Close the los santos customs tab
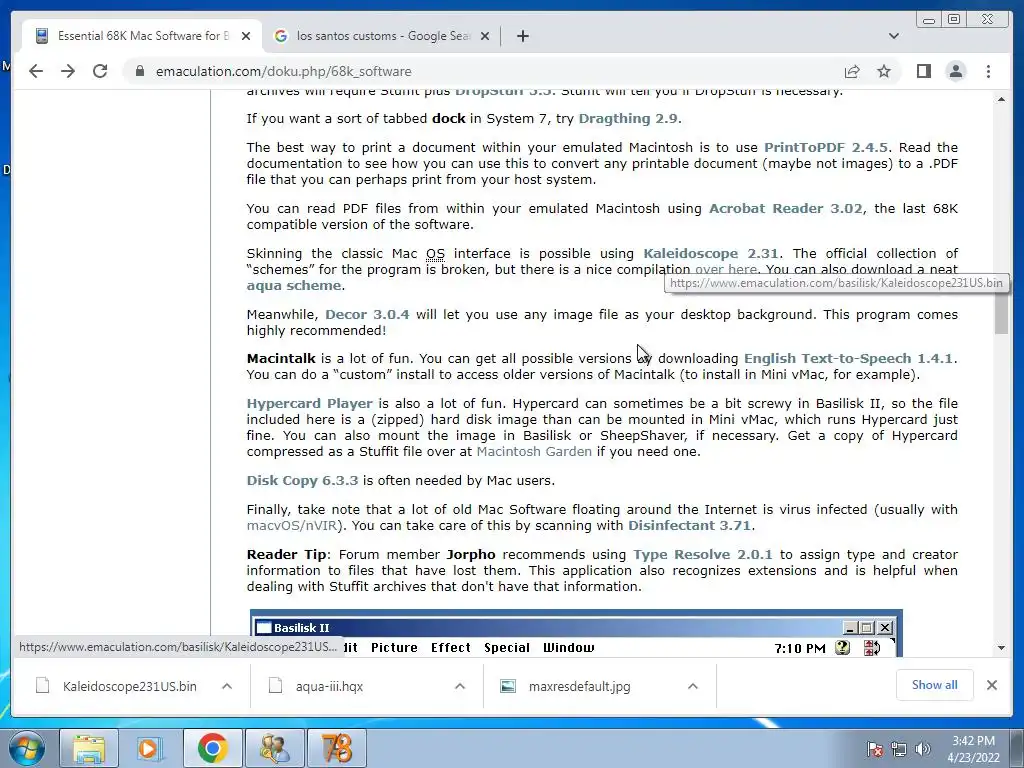The image size is (1024, 768). (x=485, y=36)
